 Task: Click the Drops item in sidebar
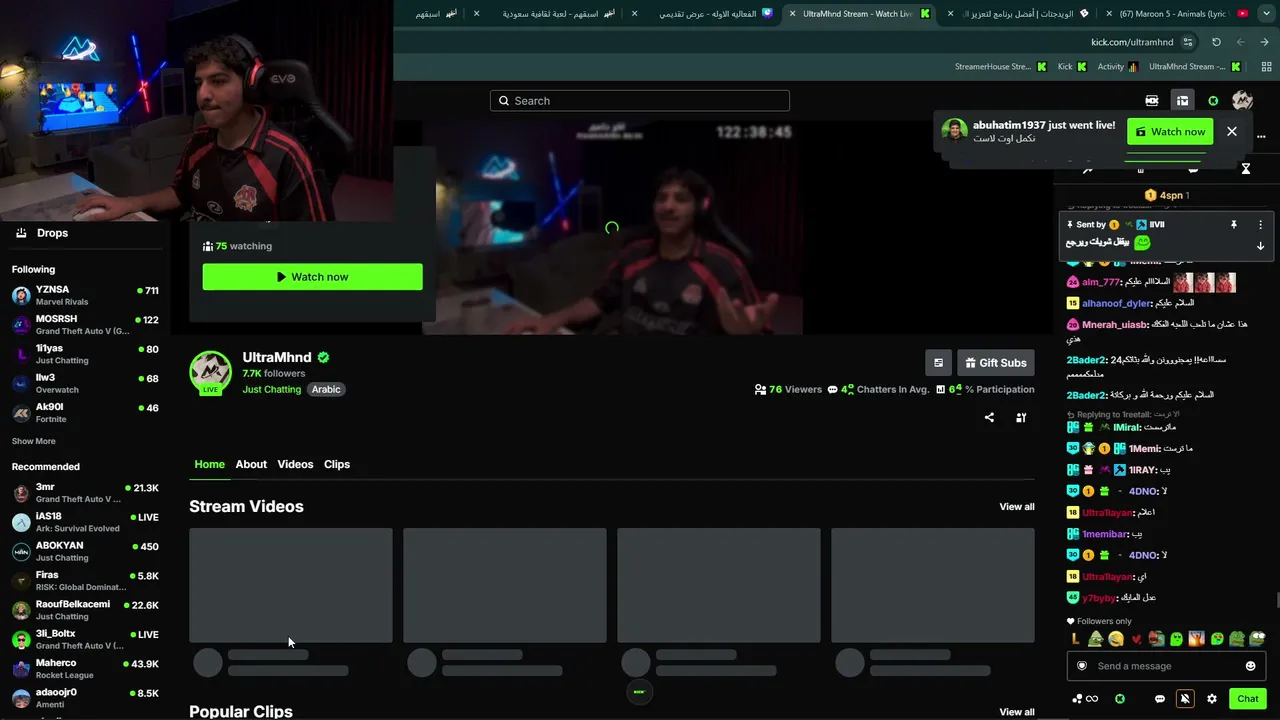point(85,233)
